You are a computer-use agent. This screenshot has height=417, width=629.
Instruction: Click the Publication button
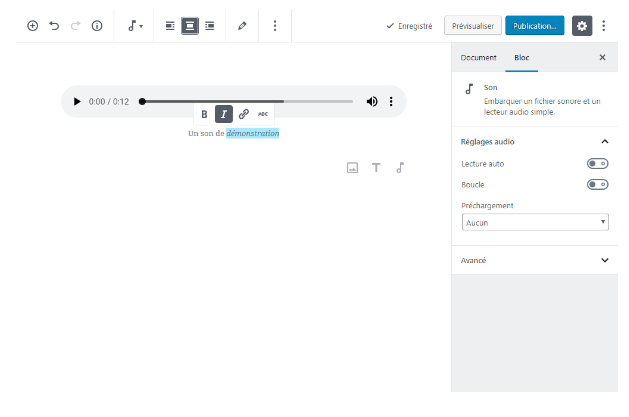pos(534,26)
